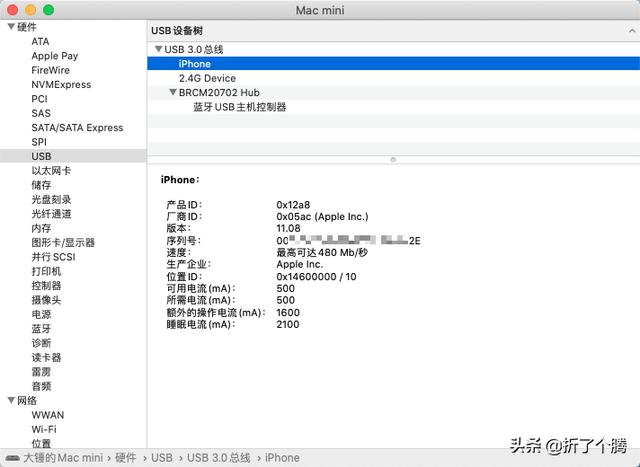Viewport: 640px width, 467px height.
Task: Minimize the Mac mini window
Action: point(31,10)
